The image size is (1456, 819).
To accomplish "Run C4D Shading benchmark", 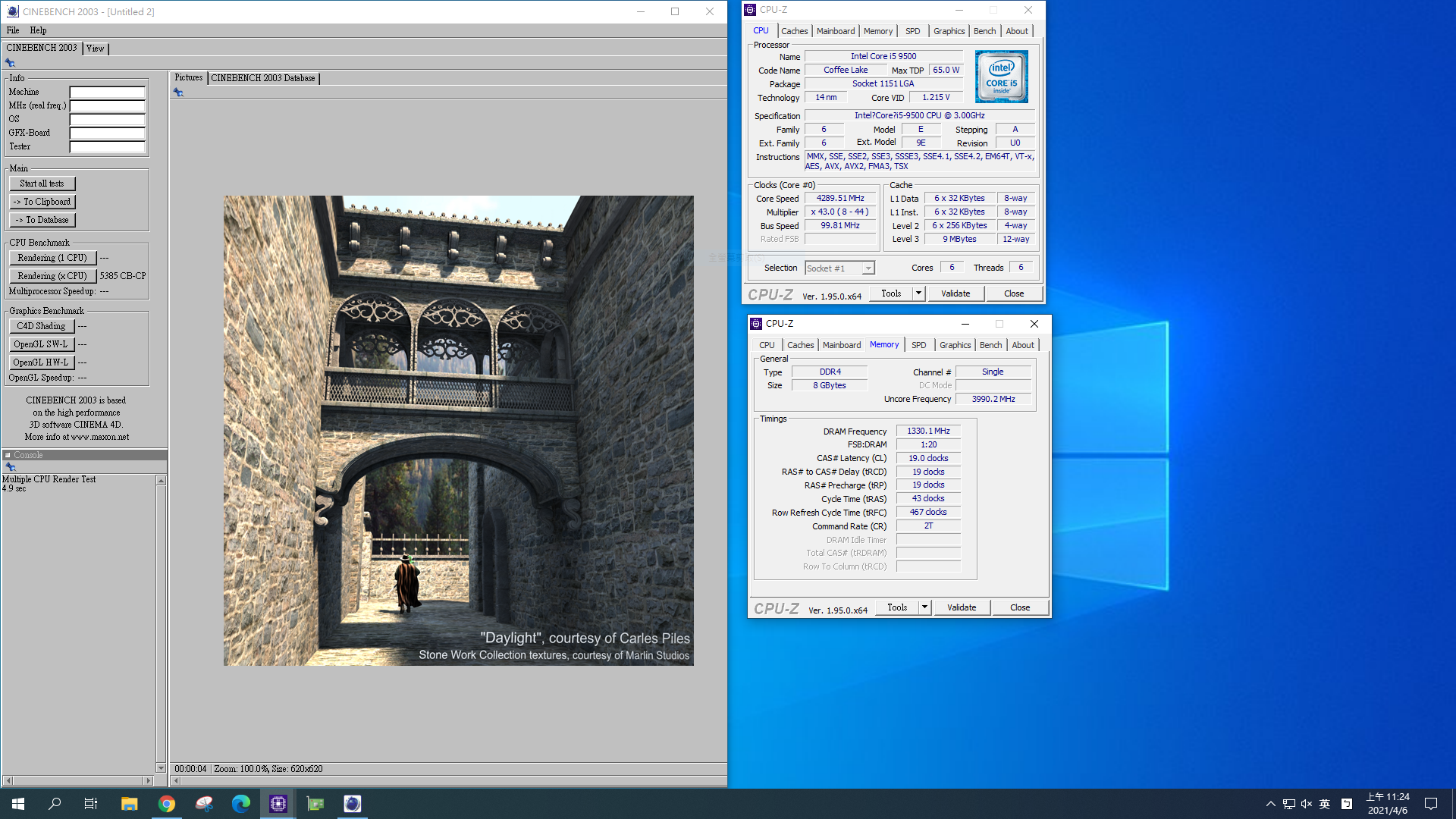I will [x=42, y=326].
